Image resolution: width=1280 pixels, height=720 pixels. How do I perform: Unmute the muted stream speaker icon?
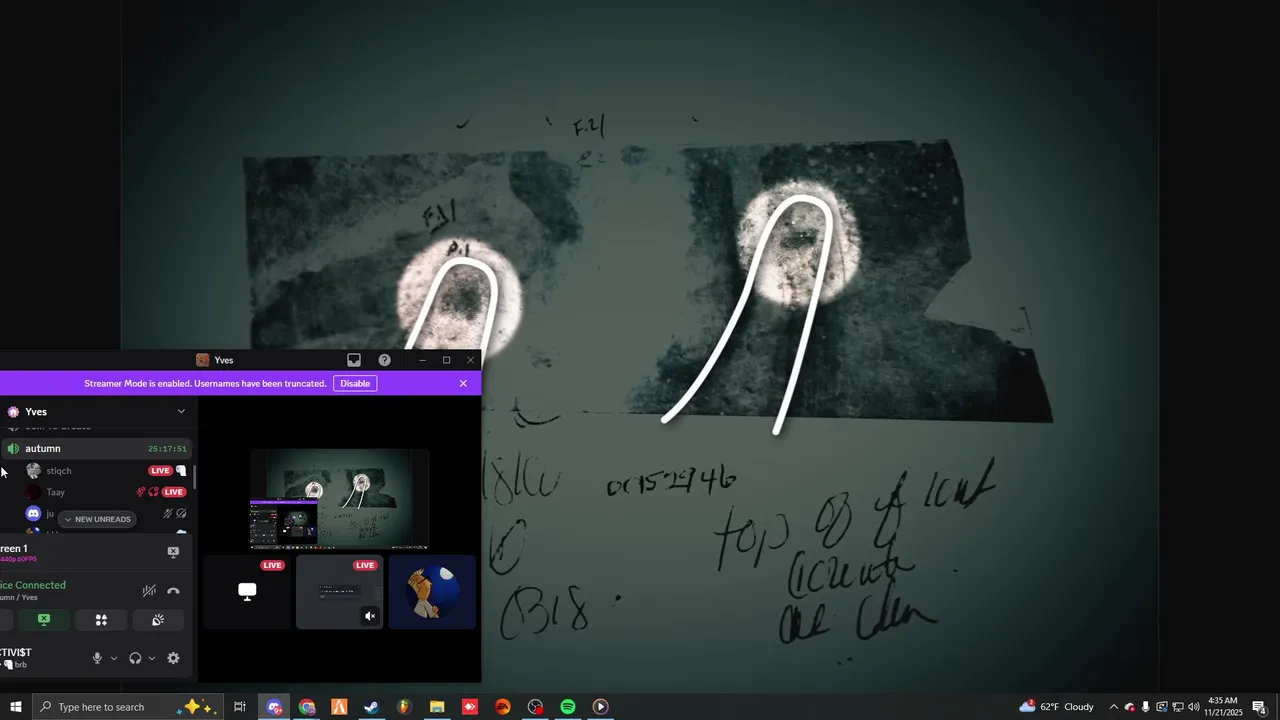coord(370,616)
